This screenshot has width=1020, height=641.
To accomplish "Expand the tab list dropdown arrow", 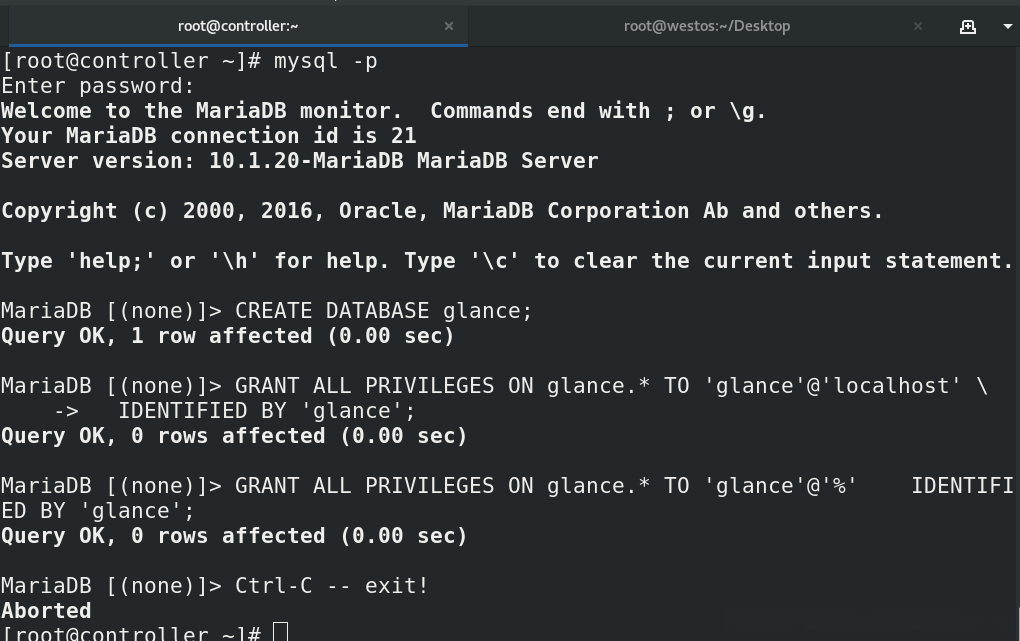I will [x=1007, y=27].
